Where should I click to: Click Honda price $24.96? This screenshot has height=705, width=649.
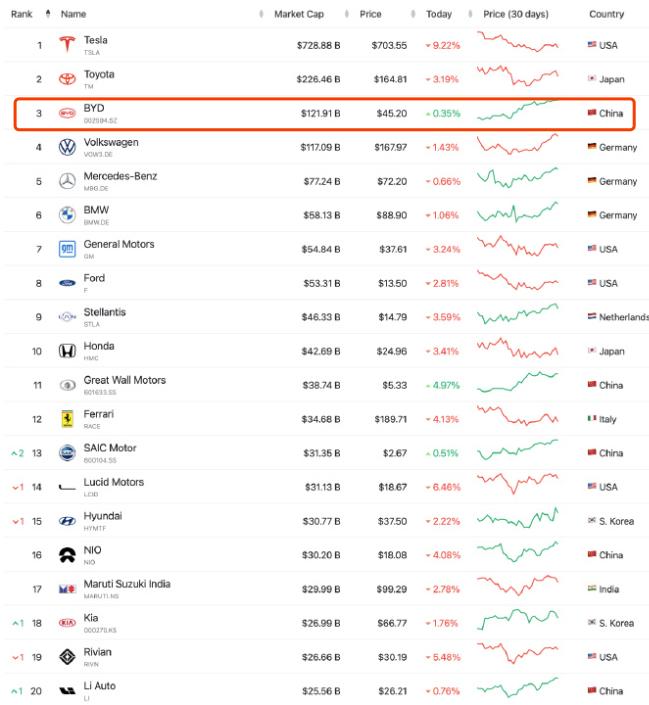pyautogui.click(x=392, y=351)
